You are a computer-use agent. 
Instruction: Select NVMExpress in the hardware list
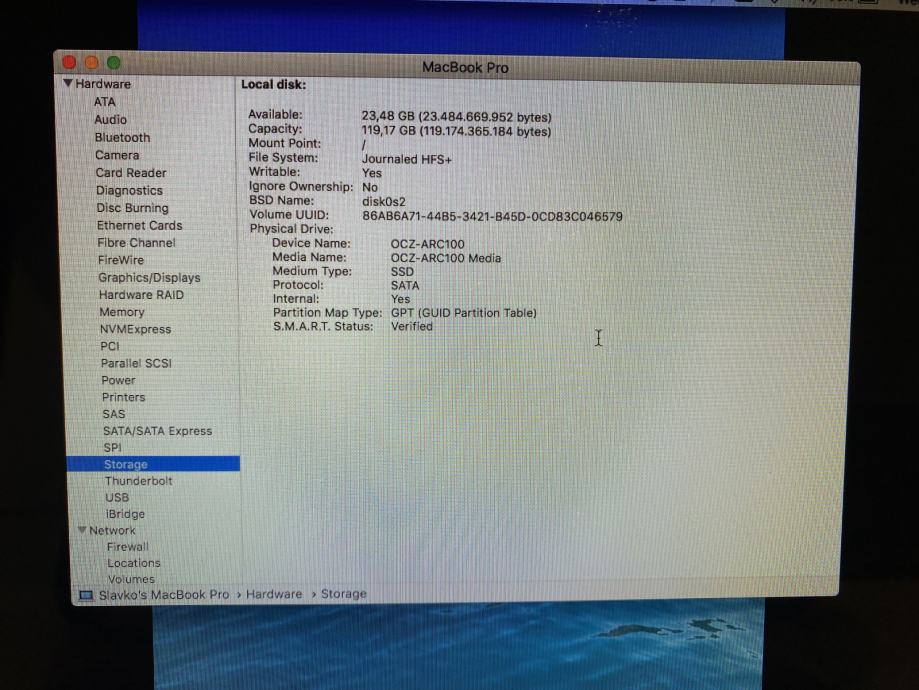tap(135, 329)
